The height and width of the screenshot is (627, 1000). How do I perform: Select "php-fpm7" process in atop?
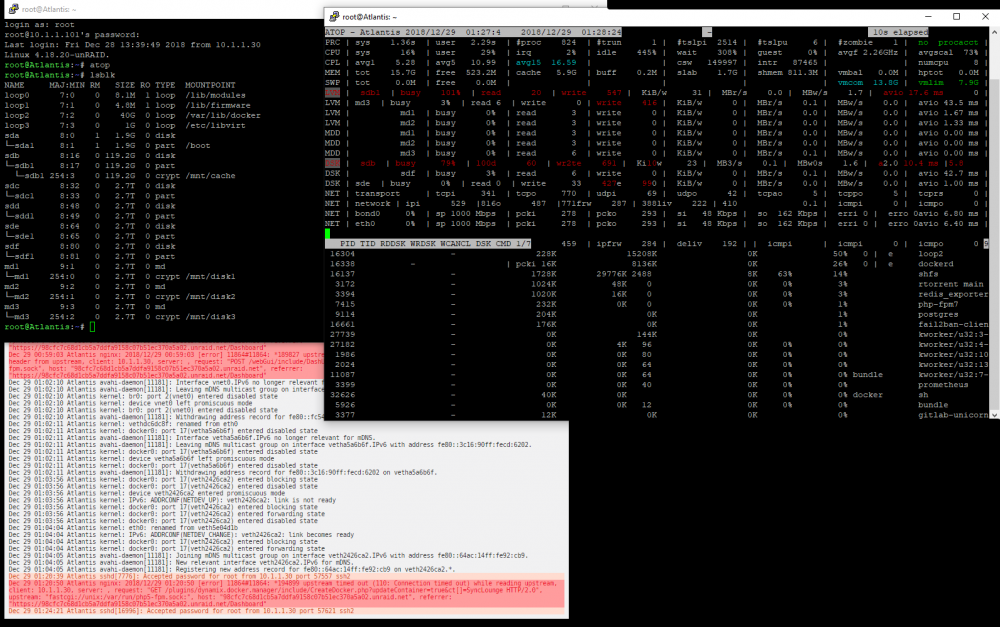(938, 305)
